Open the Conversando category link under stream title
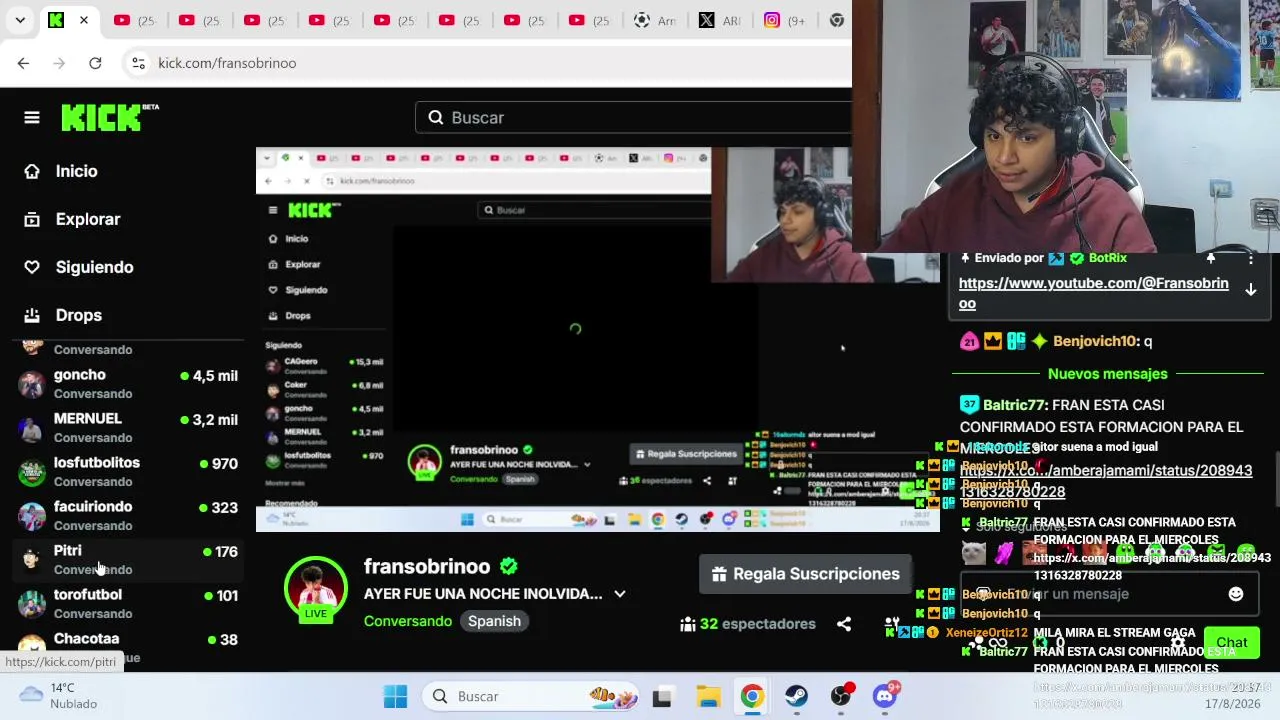Viewport: 1280px width, 720px height. click(408, 621)
